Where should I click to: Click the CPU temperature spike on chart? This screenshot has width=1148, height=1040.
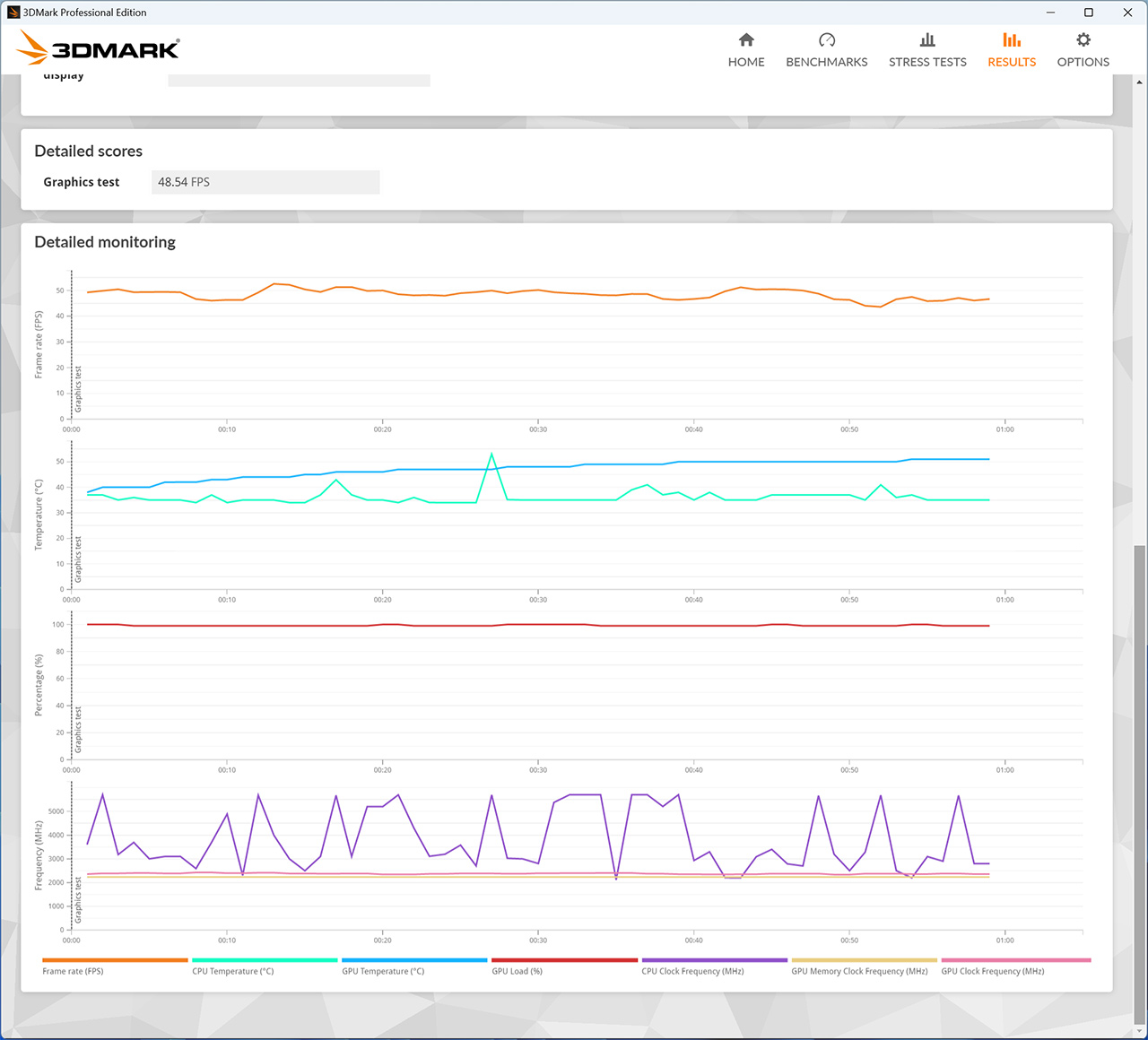(x=491, y=455)
